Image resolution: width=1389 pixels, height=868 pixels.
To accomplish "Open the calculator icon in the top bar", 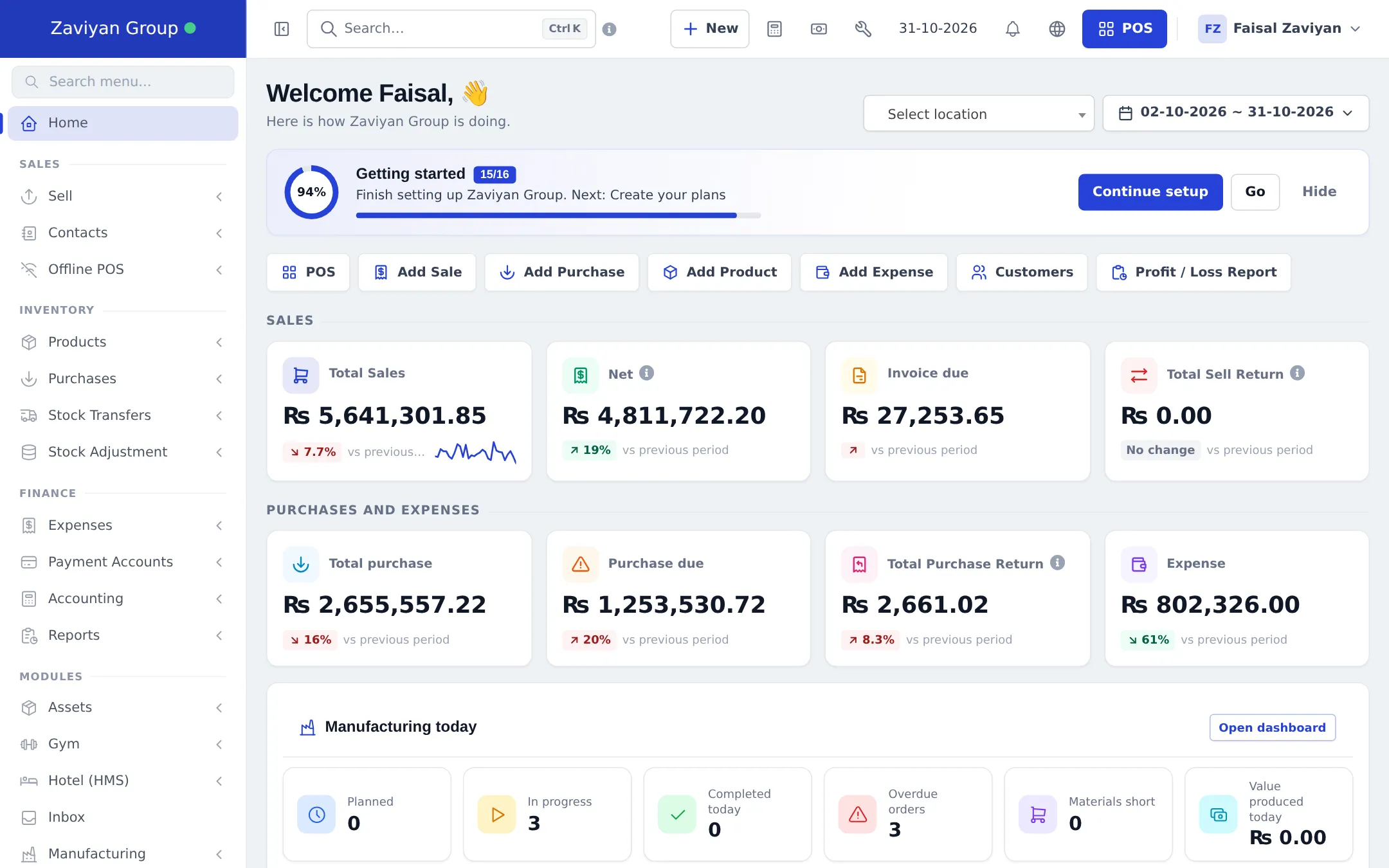I will coord(774,29).
